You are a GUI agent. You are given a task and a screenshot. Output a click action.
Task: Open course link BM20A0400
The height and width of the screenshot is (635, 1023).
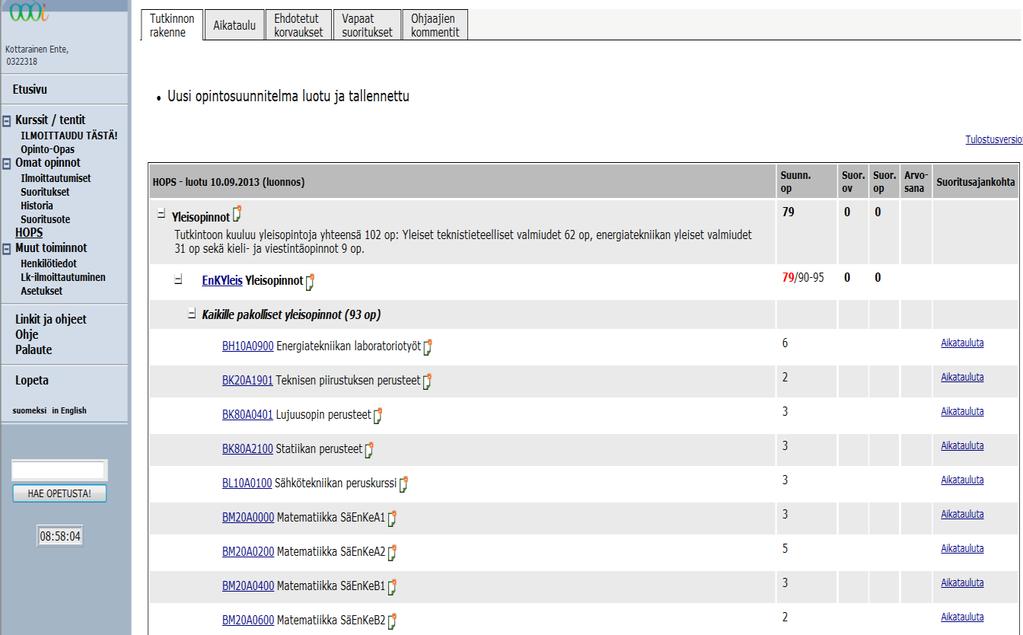pos(248,586)
